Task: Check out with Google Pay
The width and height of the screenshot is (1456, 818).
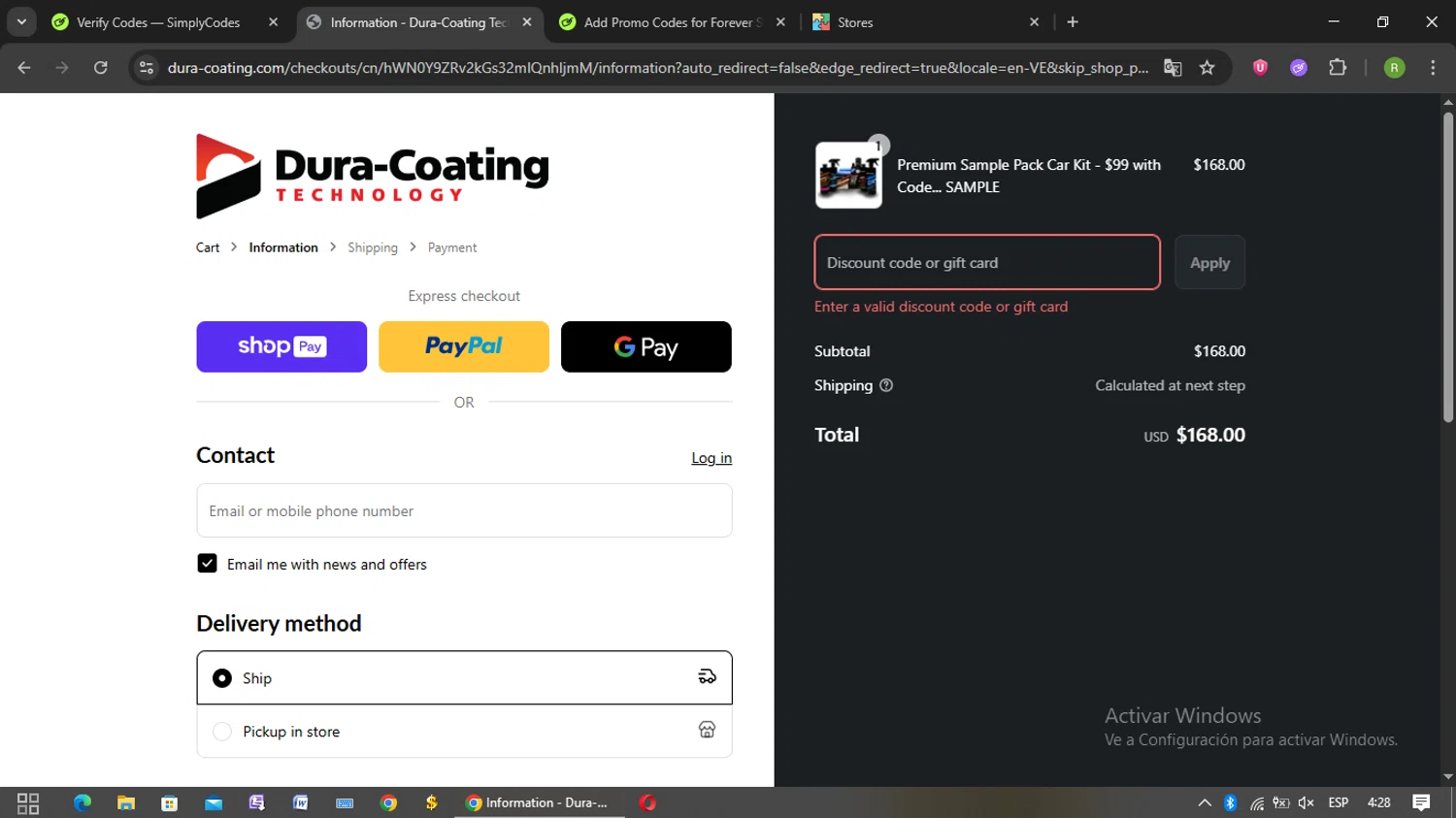Action: click(x=646, y=346)
